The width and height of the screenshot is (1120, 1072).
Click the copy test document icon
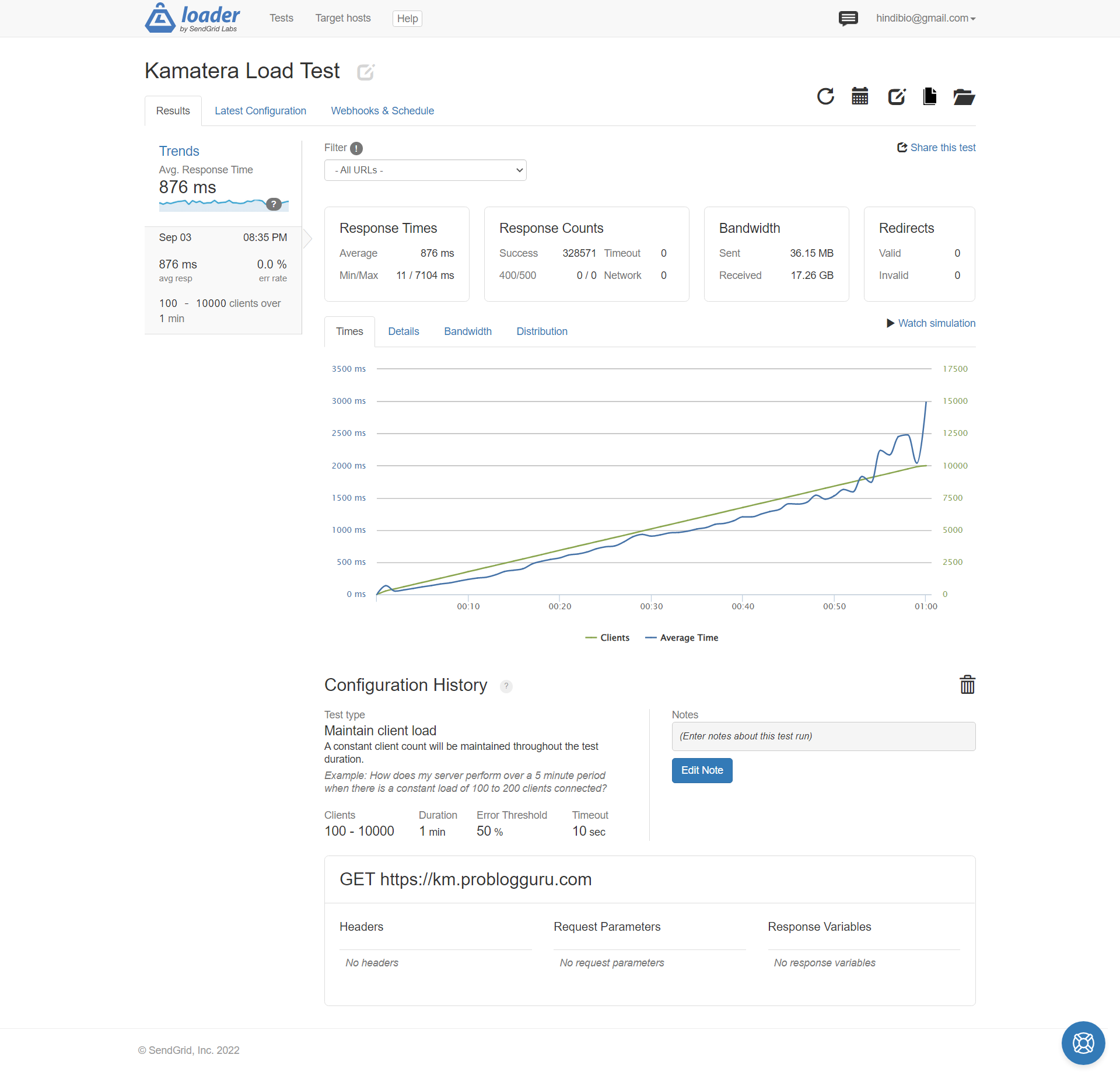pos(930,96)
